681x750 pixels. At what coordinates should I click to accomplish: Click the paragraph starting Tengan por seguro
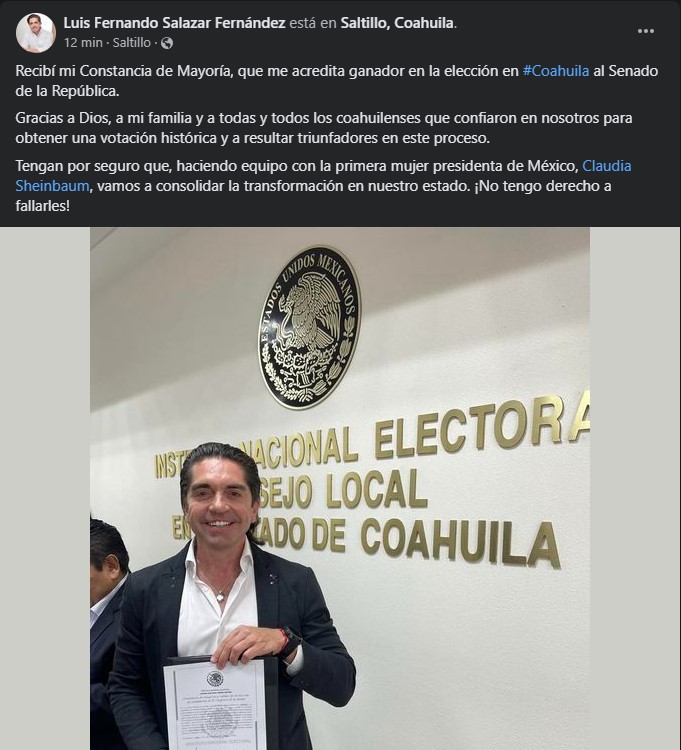coord(323,186)
